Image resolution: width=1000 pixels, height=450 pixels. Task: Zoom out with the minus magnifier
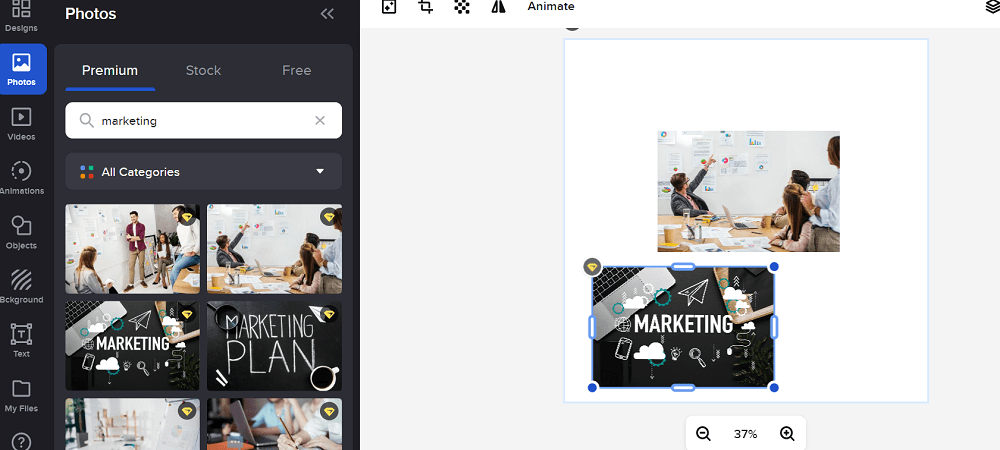click(703, 434)
